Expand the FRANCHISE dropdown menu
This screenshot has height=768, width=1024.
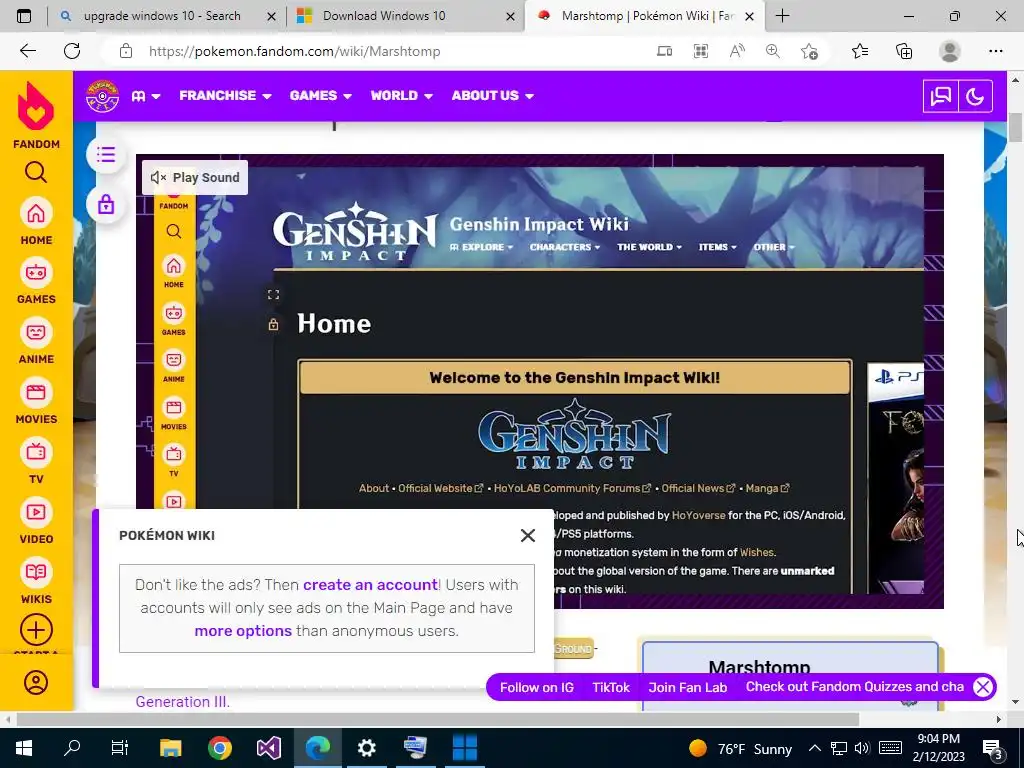pos(225,96)
